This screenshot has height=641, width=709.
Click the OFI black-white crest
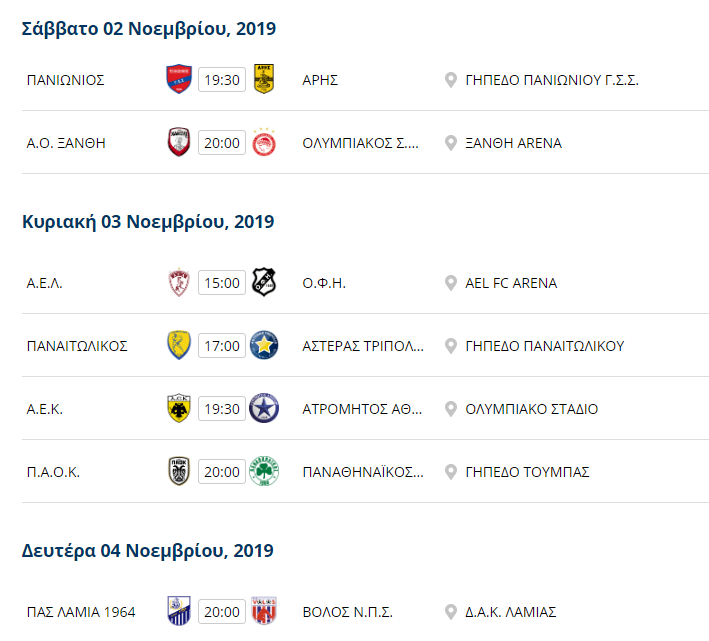click(264, 283)
